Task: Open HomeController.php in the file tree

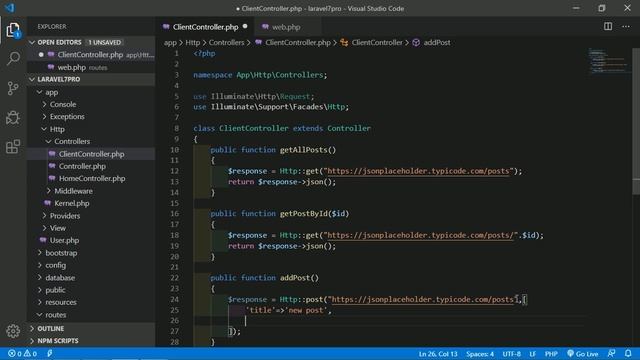Action: (x=91, y=178)
